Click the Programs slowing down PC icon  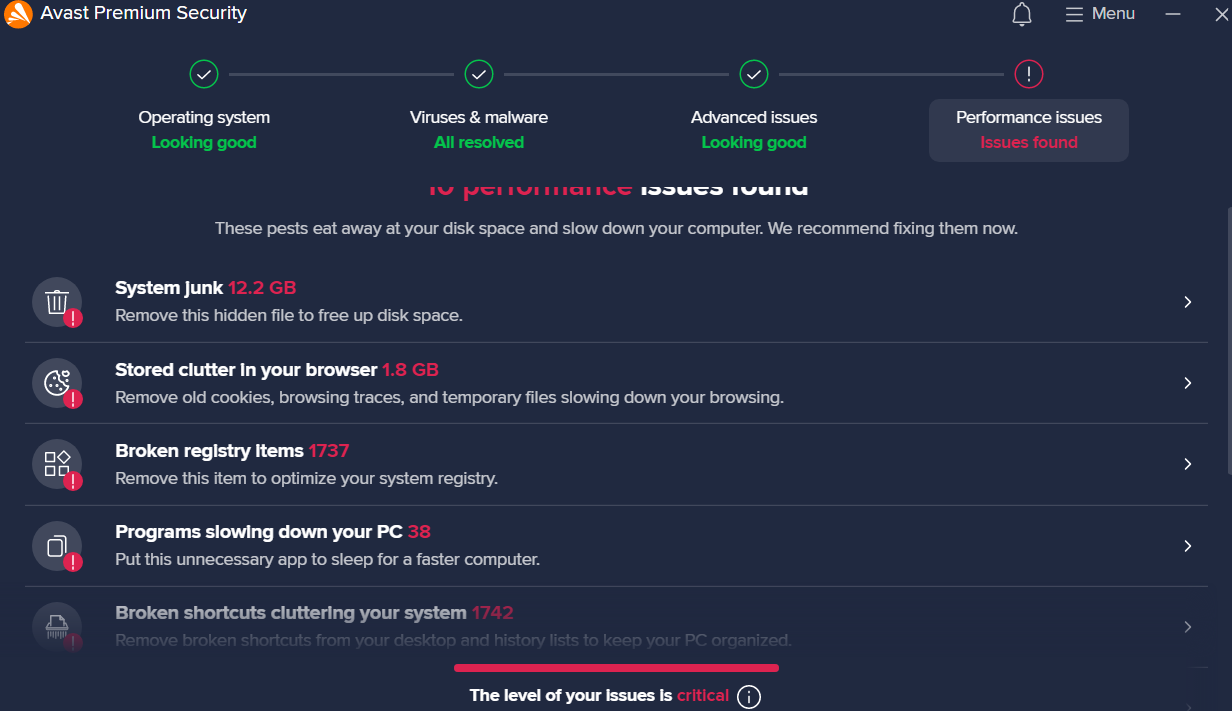pos(57,546)
